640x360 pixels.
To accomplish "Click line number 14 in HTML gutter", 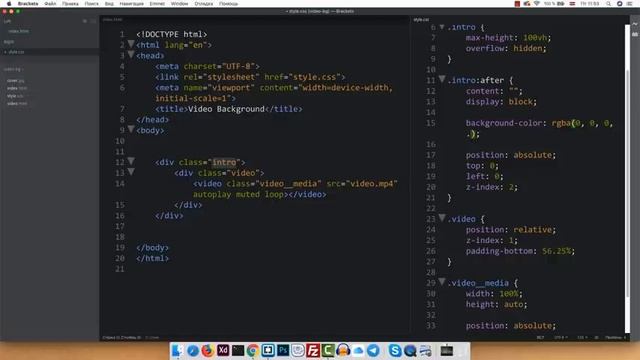I will click(120, 184).
